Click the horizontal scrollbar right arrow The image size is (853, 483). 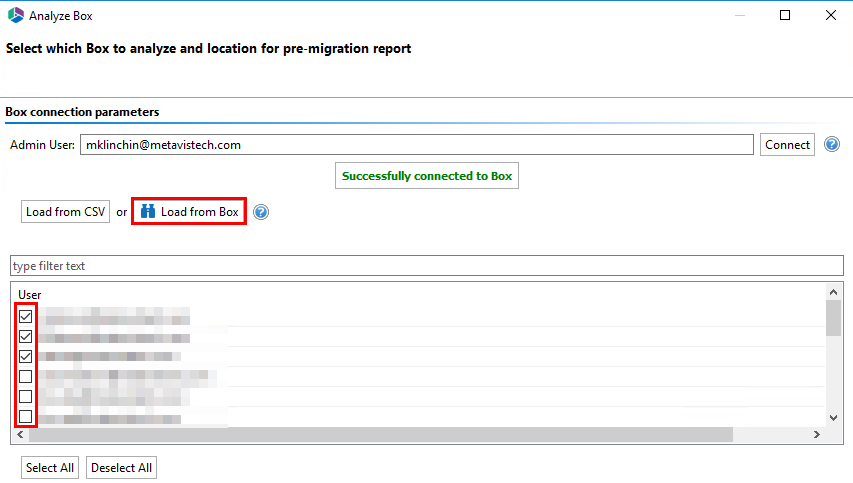(x=817, y=435)
